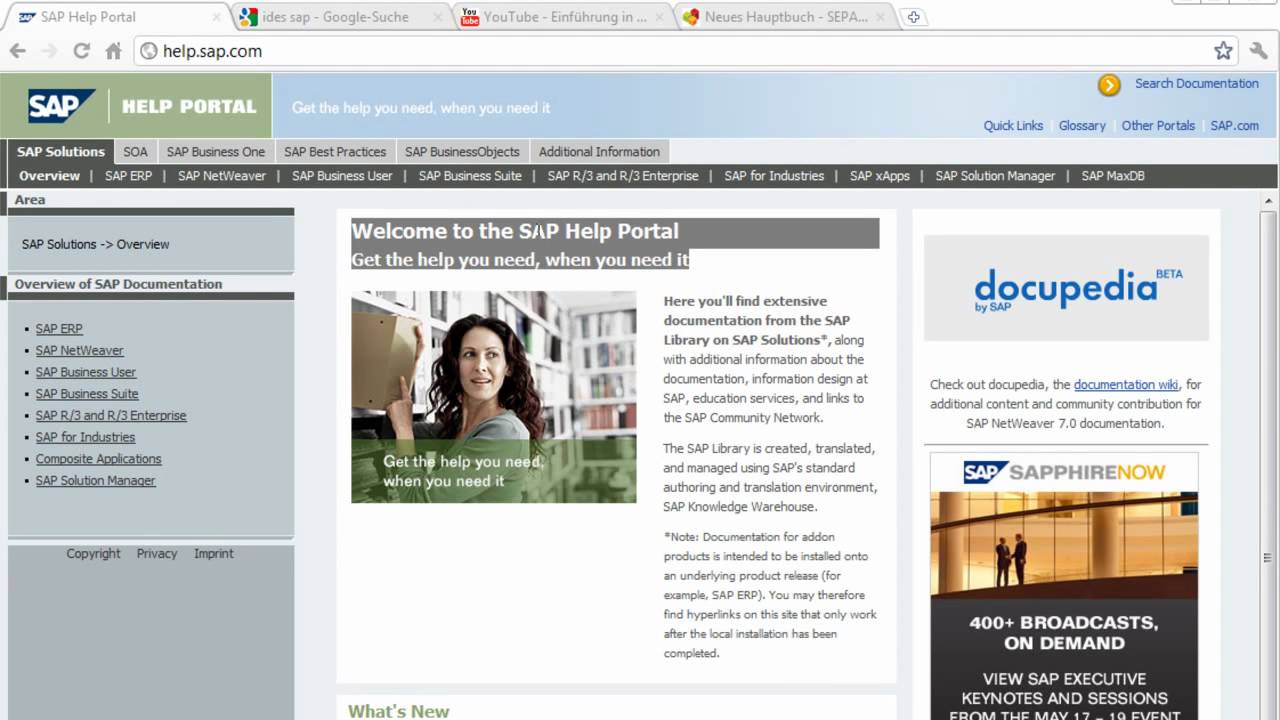Click the browser back arrow
1280x720 pixels.
pyautogui.click(x=18, y=51)
